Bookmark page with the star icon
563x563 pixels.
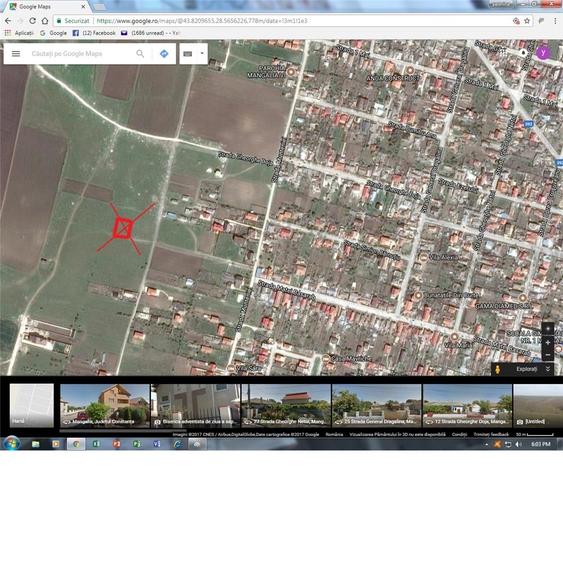tap(527, 21)
